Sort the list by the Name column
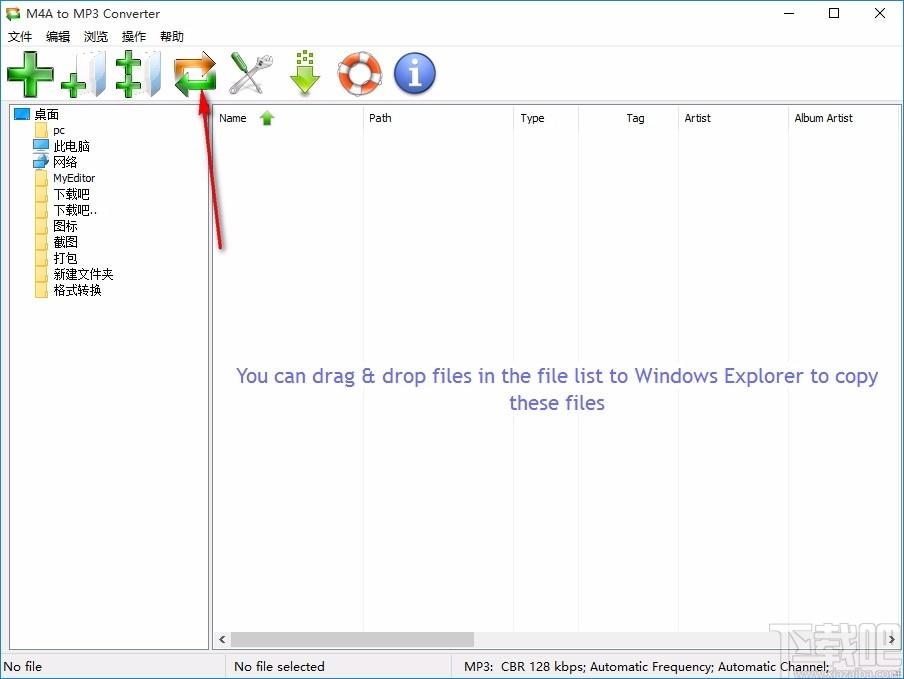The height and width of the screenshot is (679, 904). pyautogui.click(x=288, y=118)
